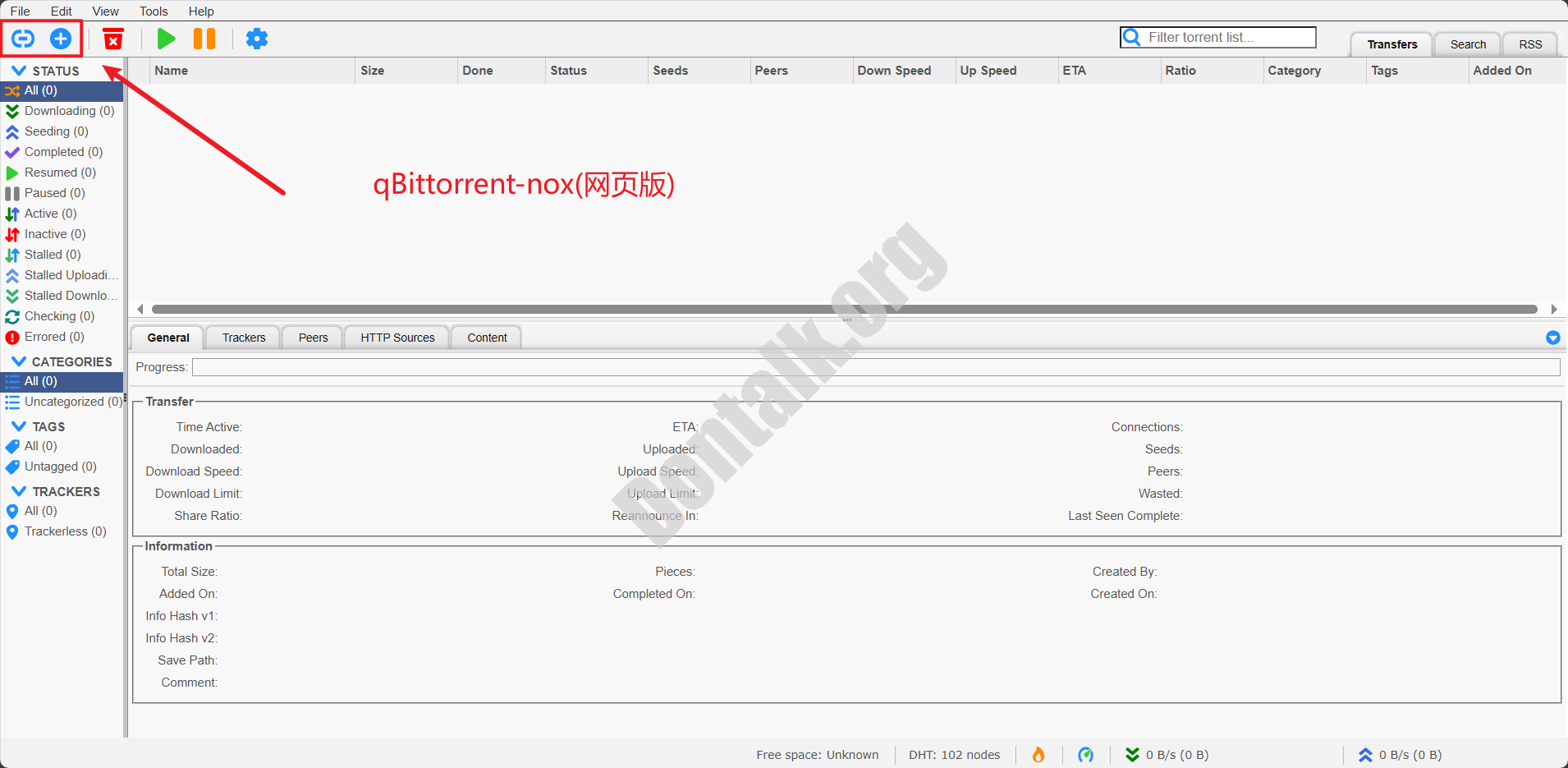Collapse the CATEGORIES filter section

coord(19,361)
